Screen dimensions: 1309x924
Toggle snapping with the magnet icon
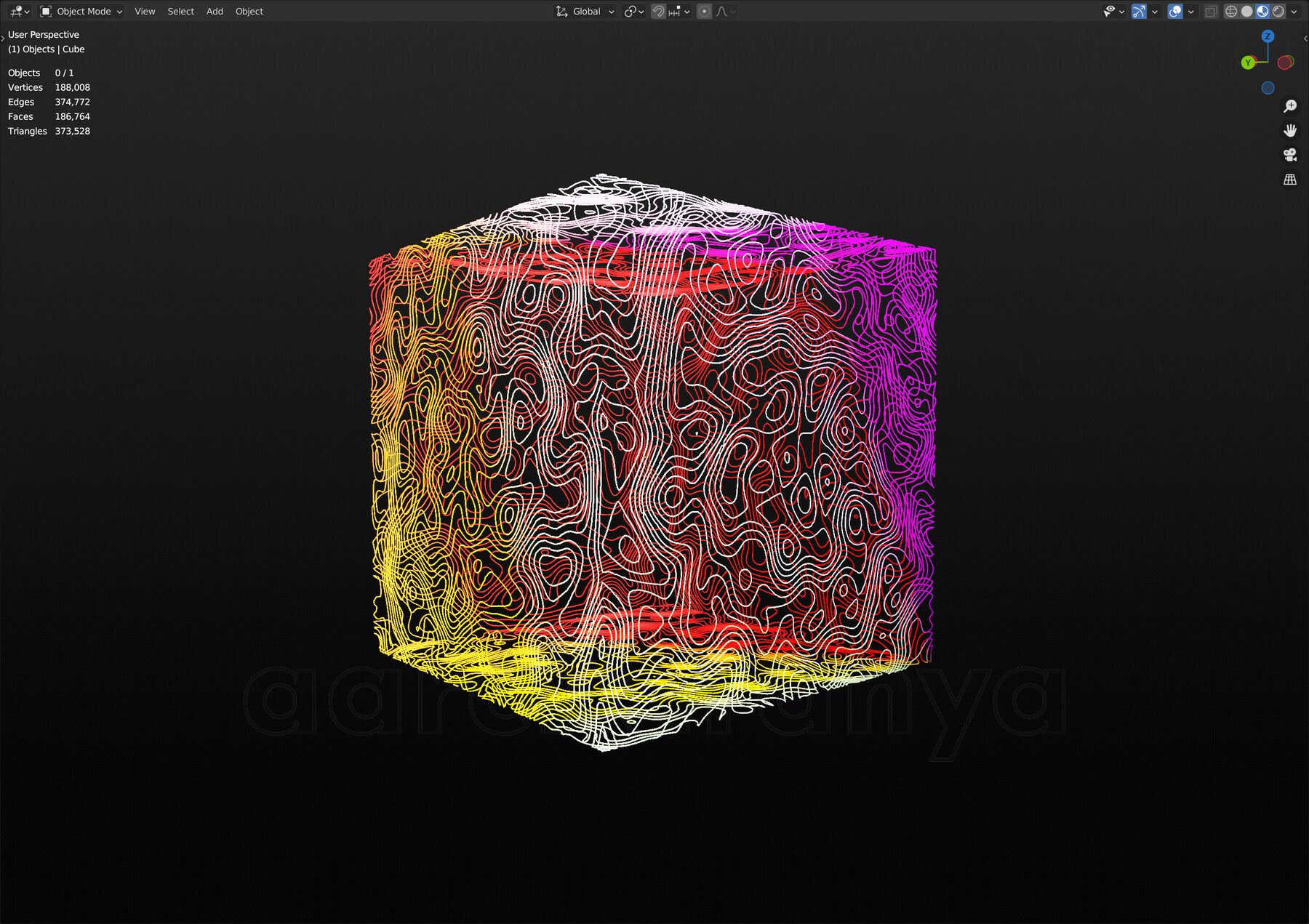[657, 11]
